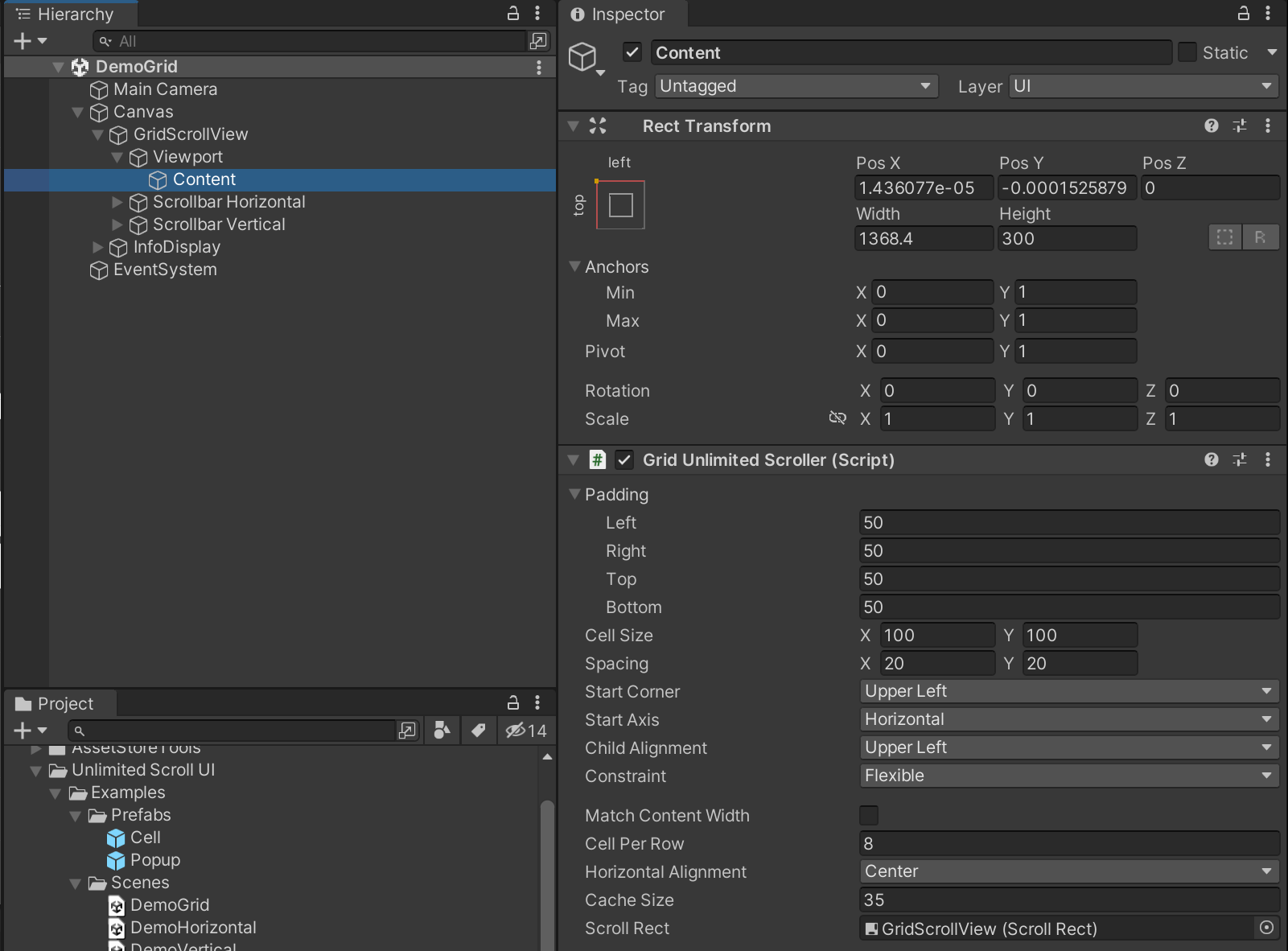Viewport: 1288px width, 951px height.
Task: Select Scrollbar Vertical in Hierarchy
Action: pyautogui.click(x=219, y=224)
